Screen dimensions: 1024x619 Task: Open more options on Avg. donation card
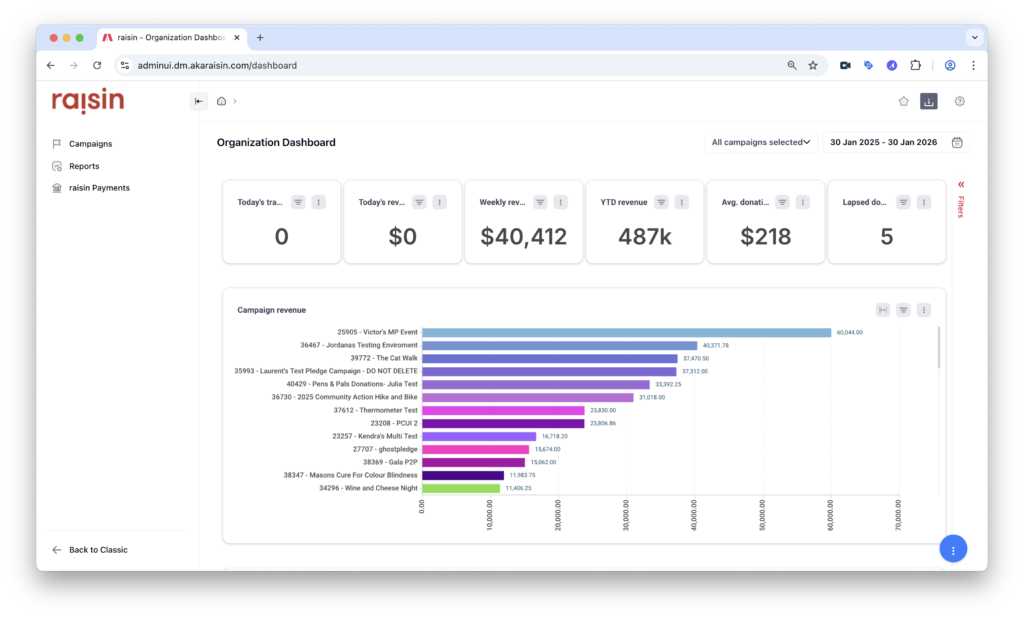[x=803, y=202]
